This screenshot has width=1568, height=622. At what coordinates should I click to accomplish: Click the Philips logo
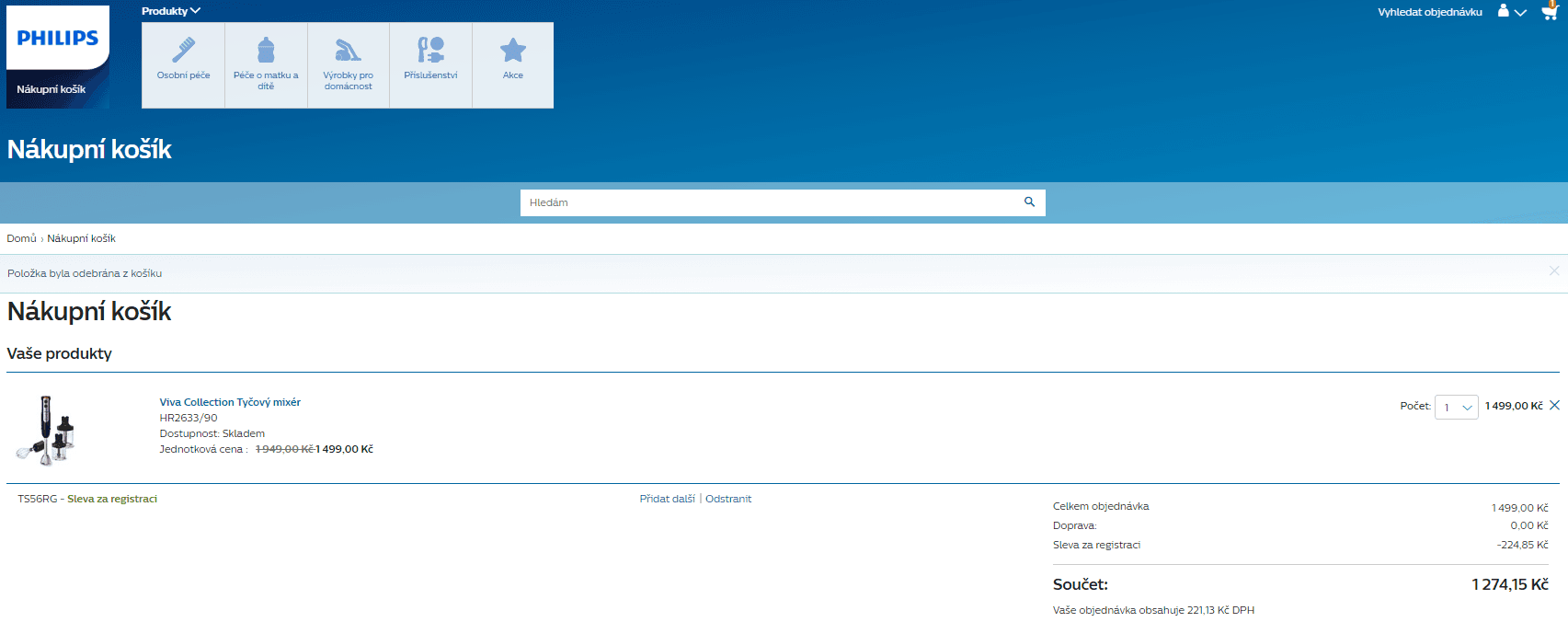pos(58,38)
